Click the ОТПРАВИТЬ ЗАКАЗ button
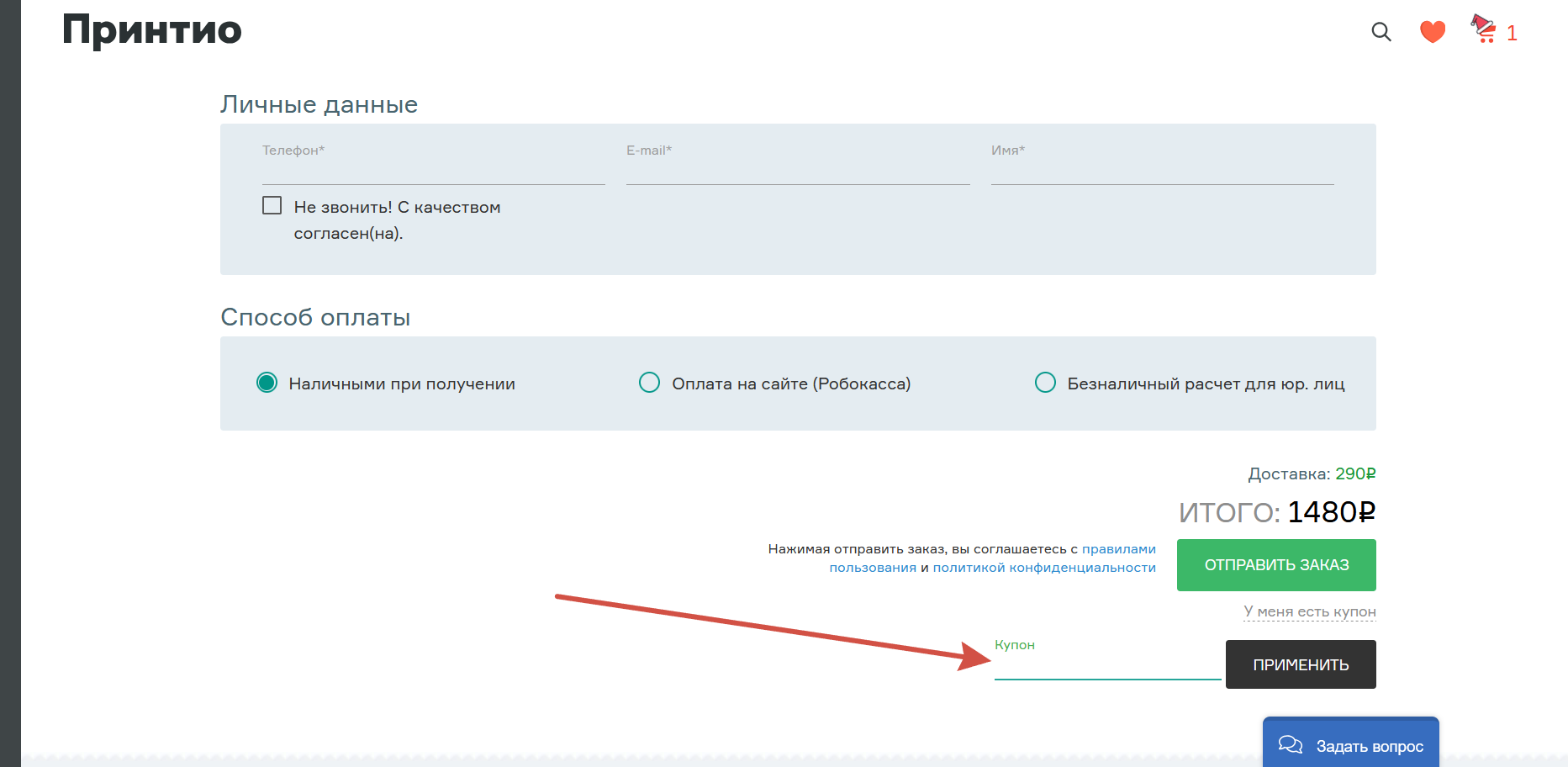 [x=1276, y=565]
